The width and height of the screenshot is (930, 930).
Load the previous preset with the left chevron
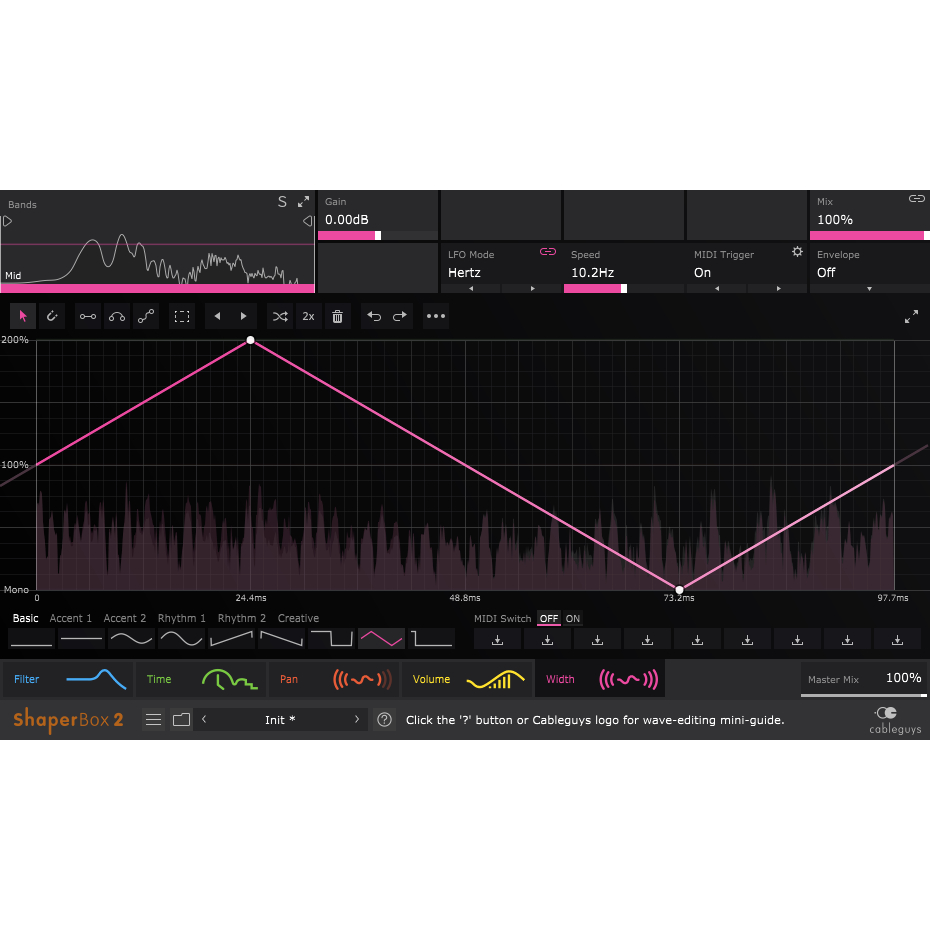click(204, 719)
